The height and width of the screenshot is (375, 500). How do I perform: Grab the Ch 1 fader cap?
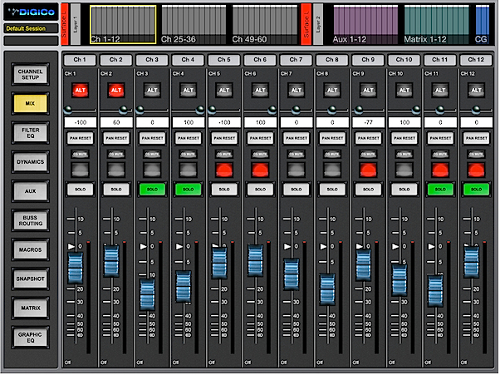75,268
